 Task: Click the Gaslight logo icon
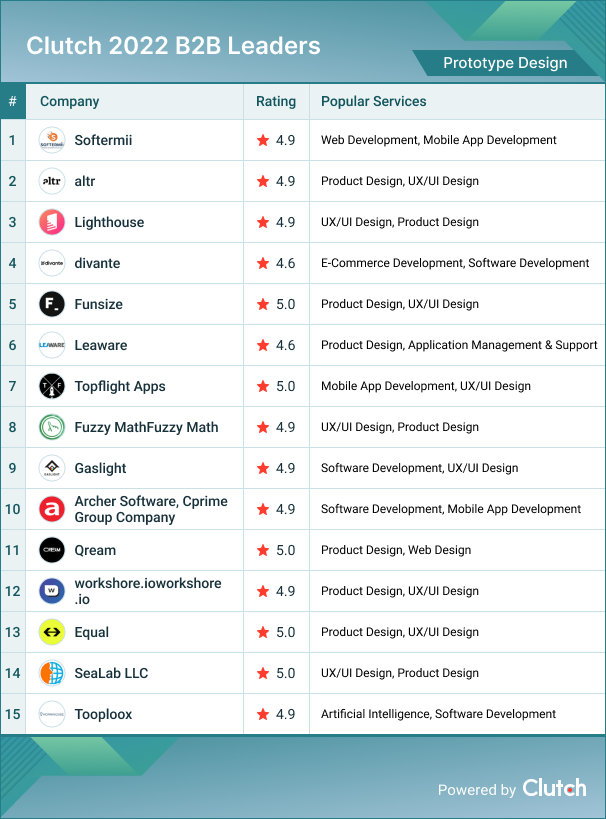52,468
